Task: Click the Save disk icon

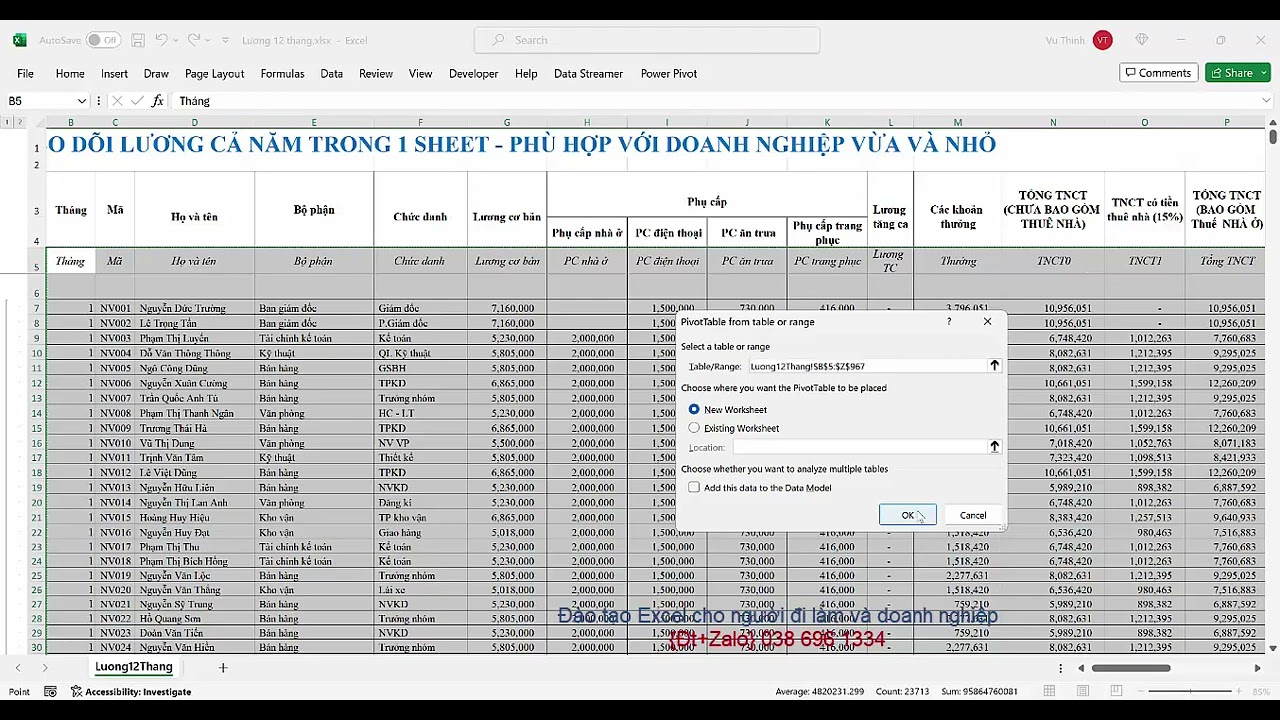Action: [138, 40]
